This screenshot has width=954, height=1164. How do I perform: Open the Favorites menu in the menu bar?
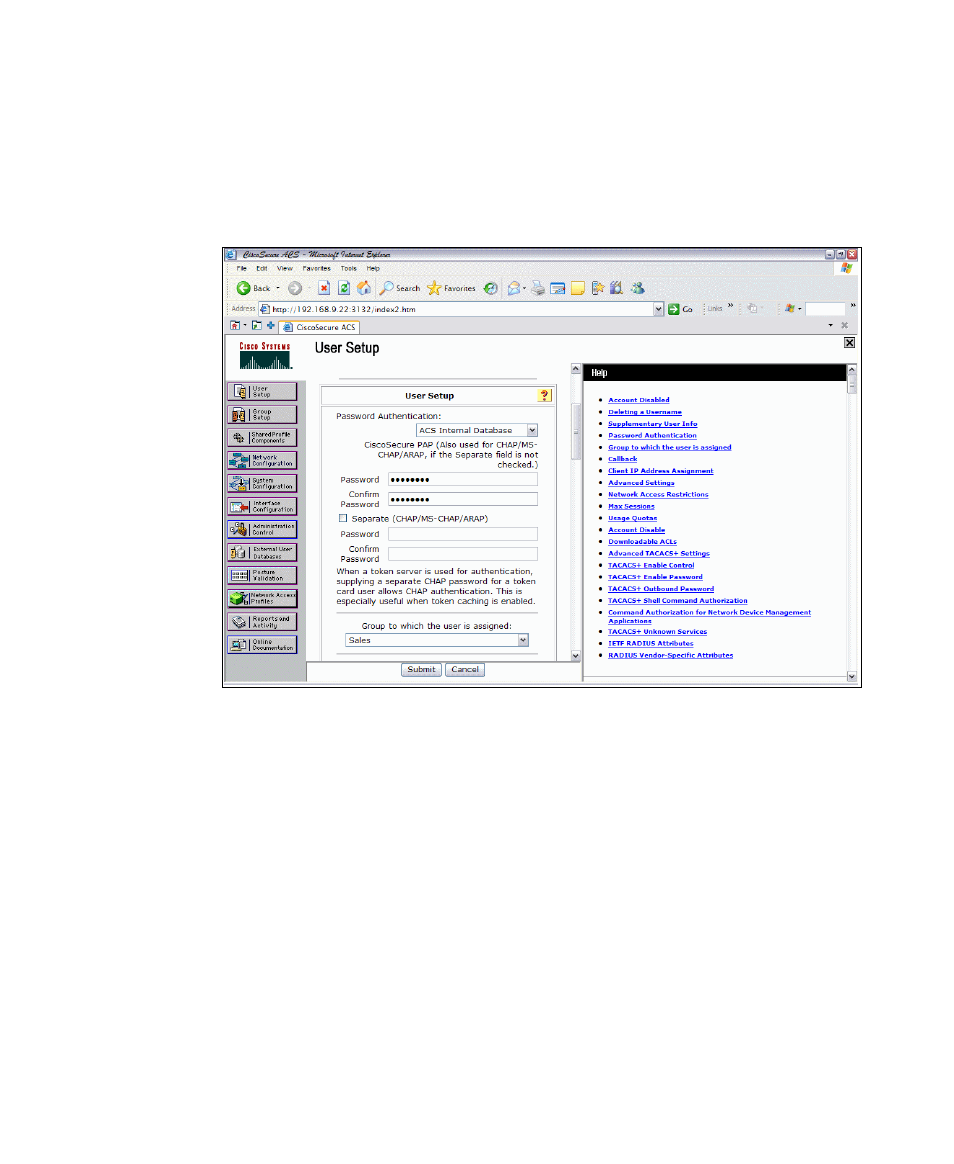[x=316, y=269]
